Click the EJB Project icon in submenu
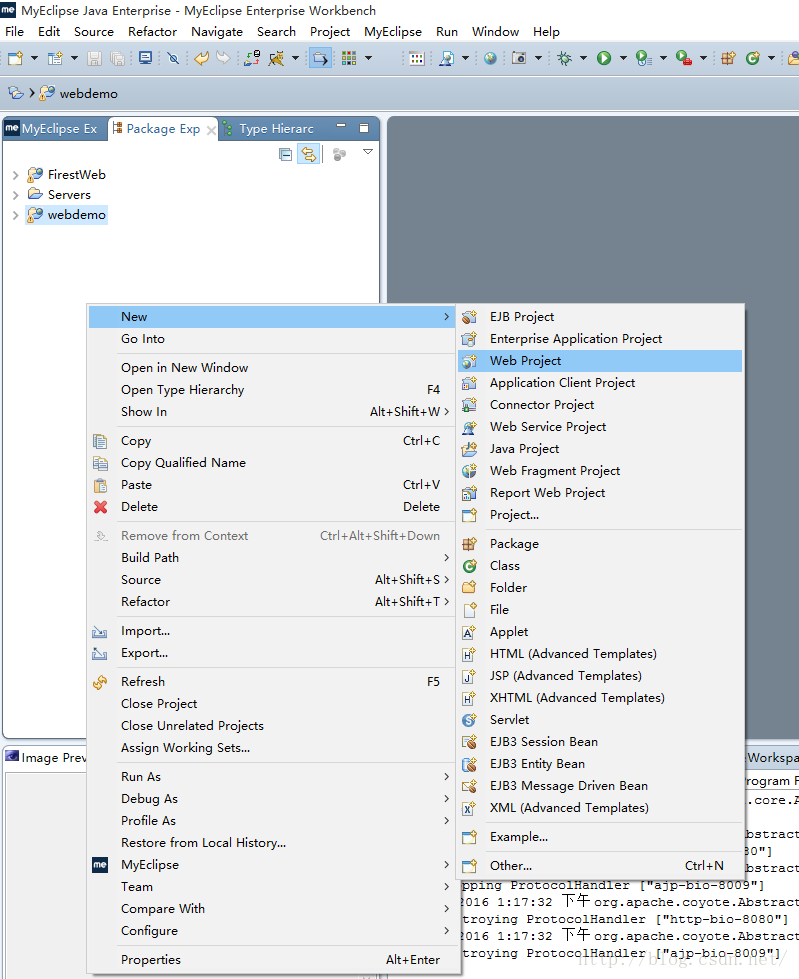This screenshot has width=799, height=979. pyautogui.click(x=469, y=317)
